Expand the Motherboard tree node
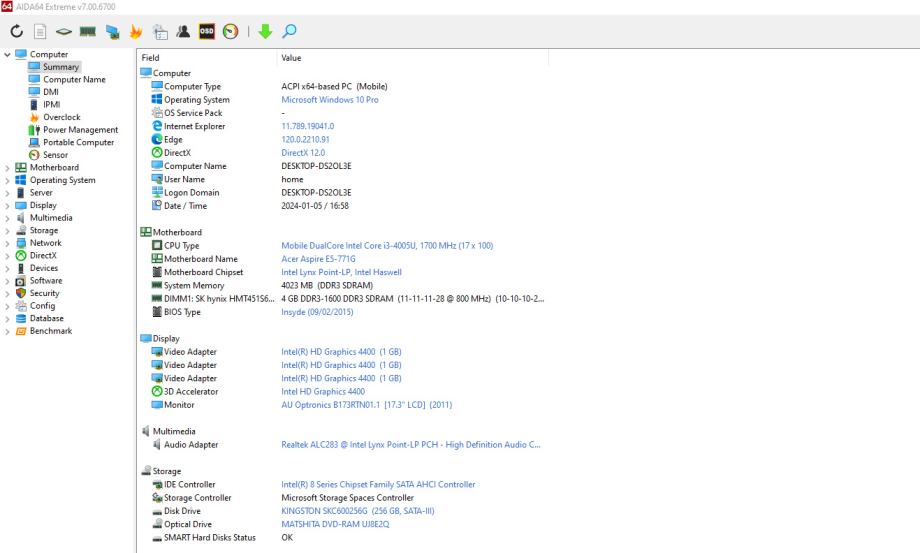This screenshot has height=553, width=920. click(7, 168)
